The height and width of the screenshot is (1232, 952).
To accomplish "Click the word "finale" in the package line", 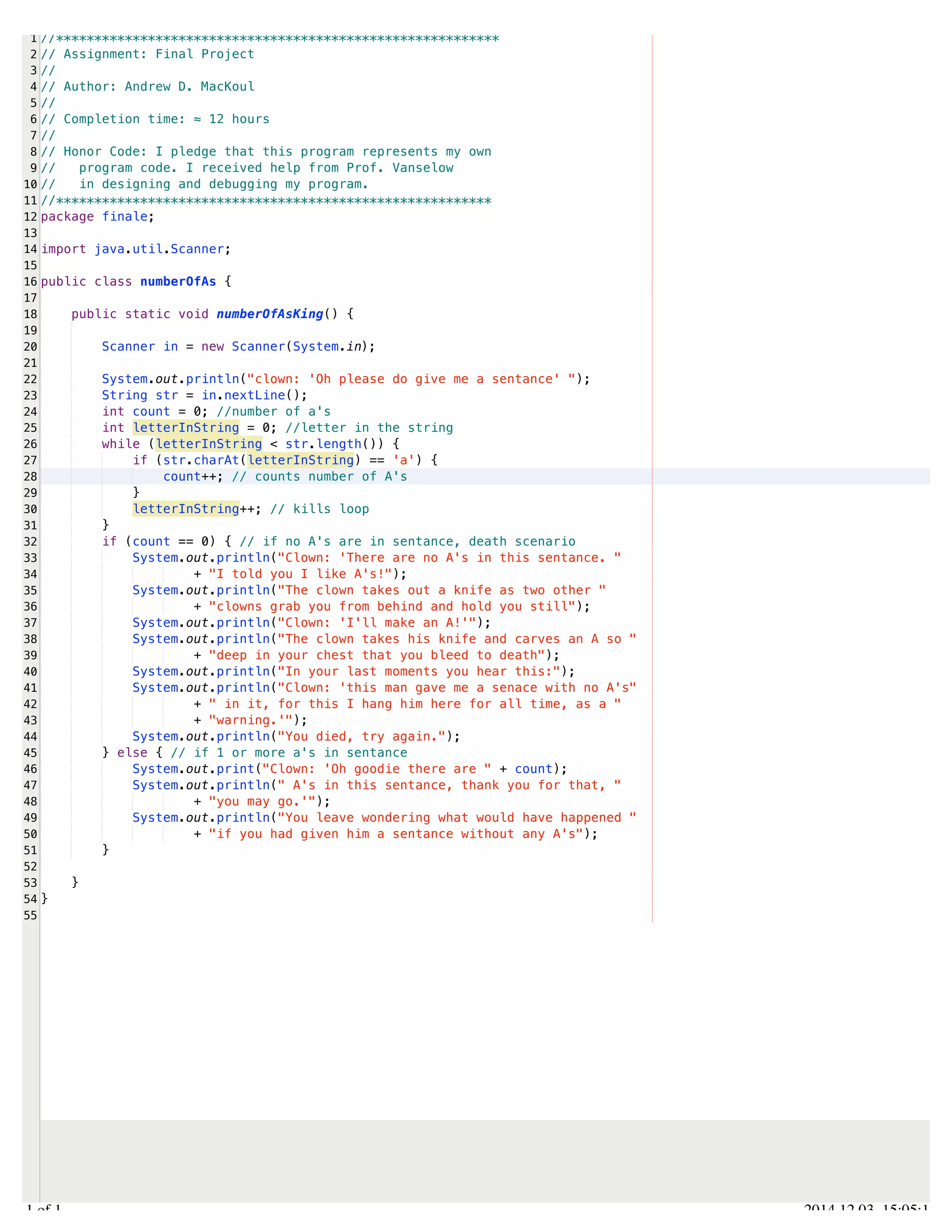I will [125, 217].
